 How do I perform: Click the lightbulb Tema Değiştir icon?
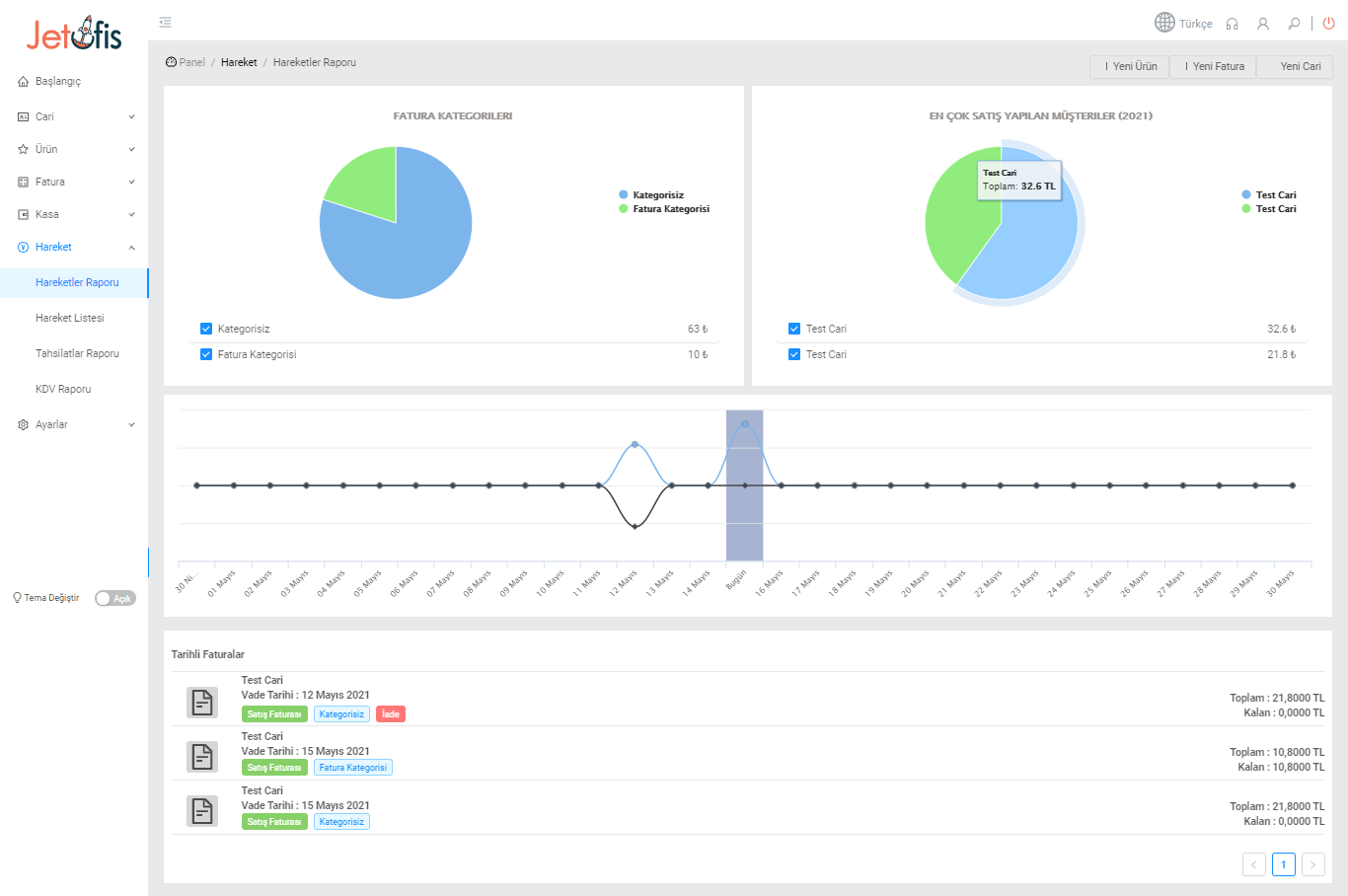[x=17, y=598]
